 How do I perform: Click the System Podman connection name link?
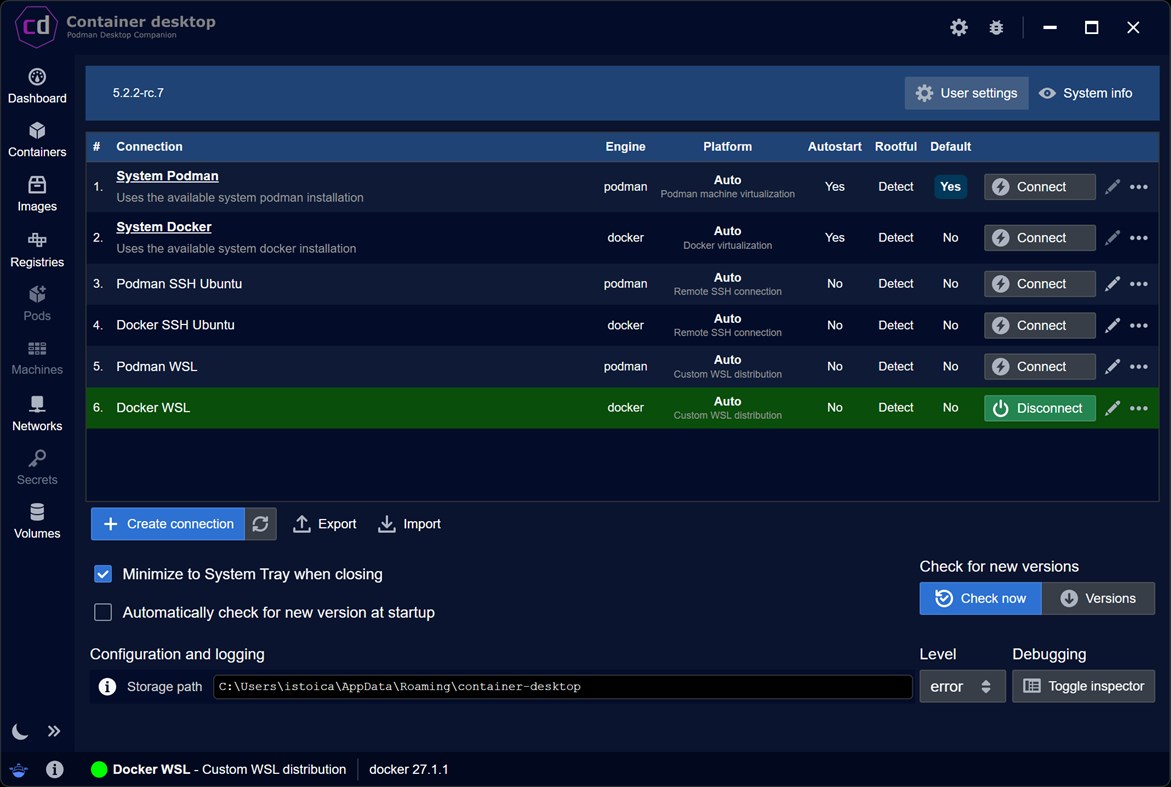167,176
